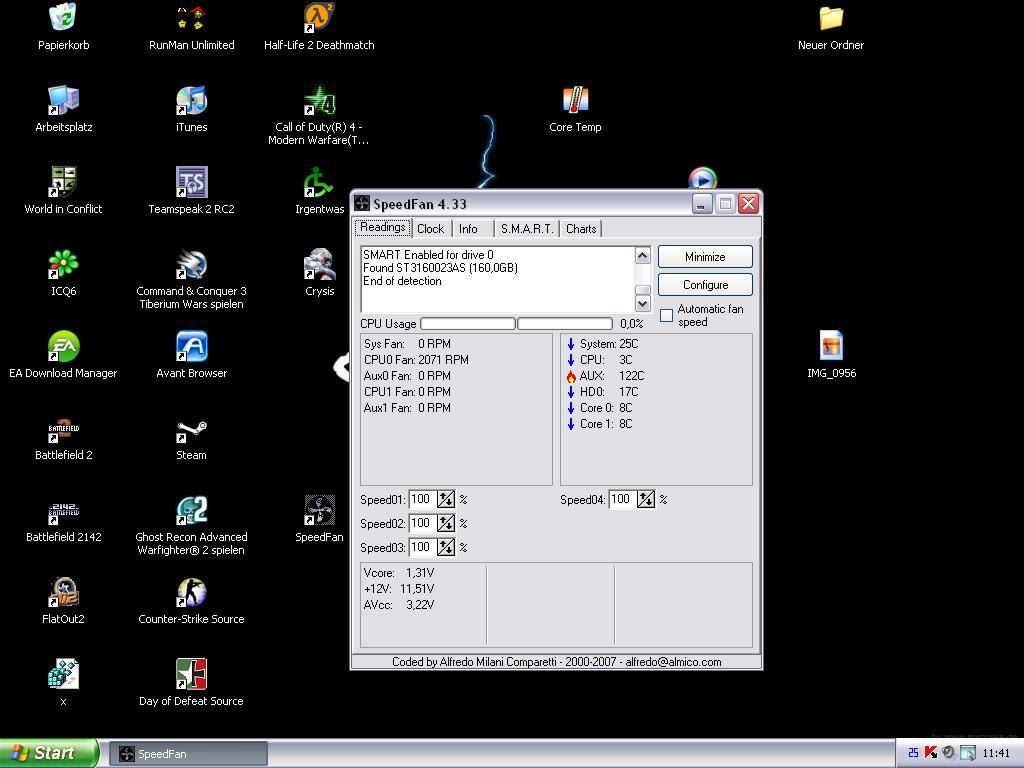Open the Papierkorb recycle bin icon

click(63, 18)
